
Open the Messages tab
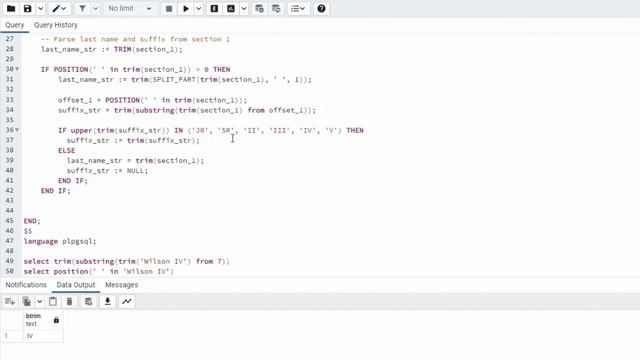121,285
